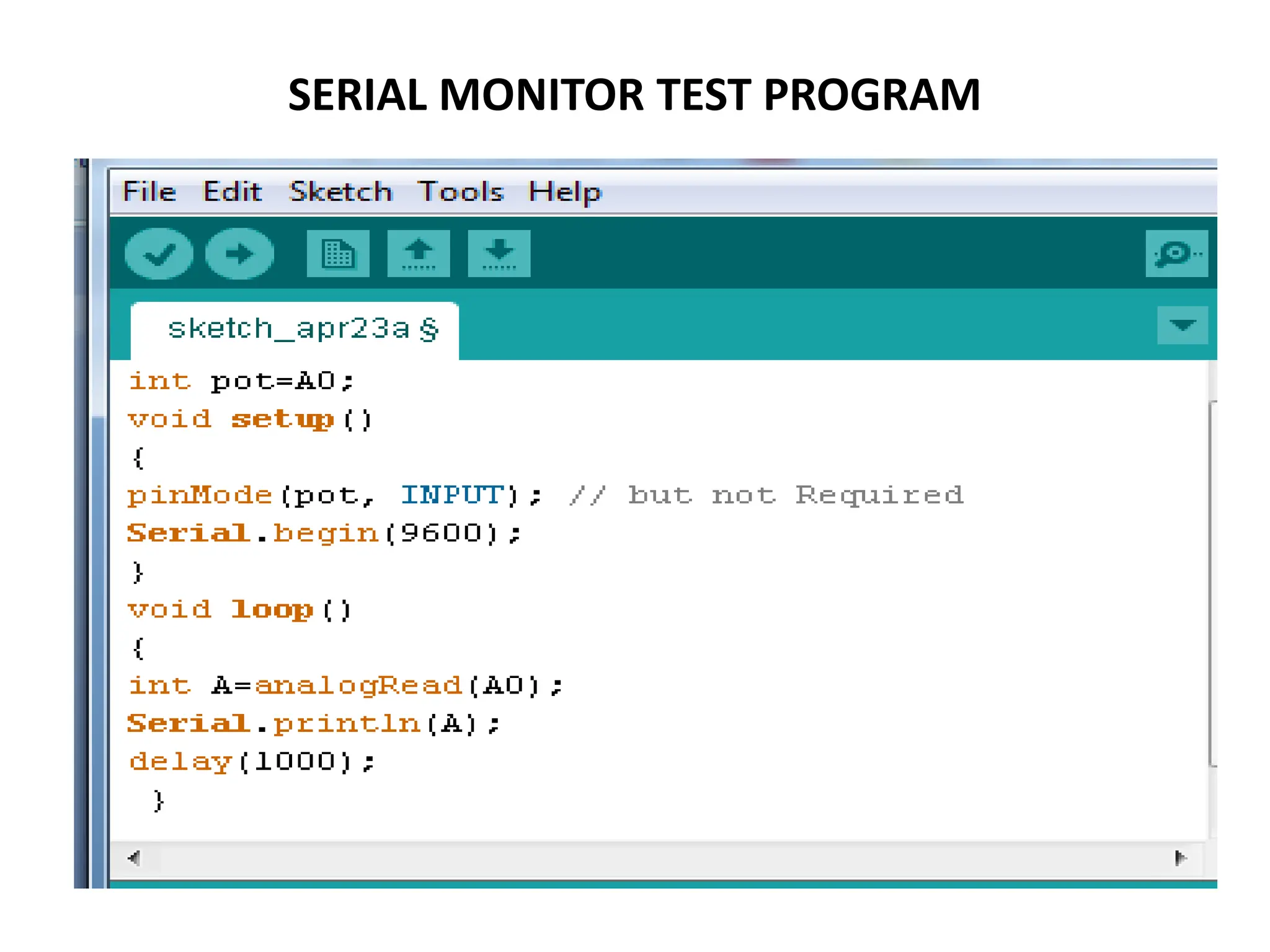The width and height of the screenshot is (1270, 952).
Task: Click the vertical scrollbar thumb
Action: pos(1213,583)
